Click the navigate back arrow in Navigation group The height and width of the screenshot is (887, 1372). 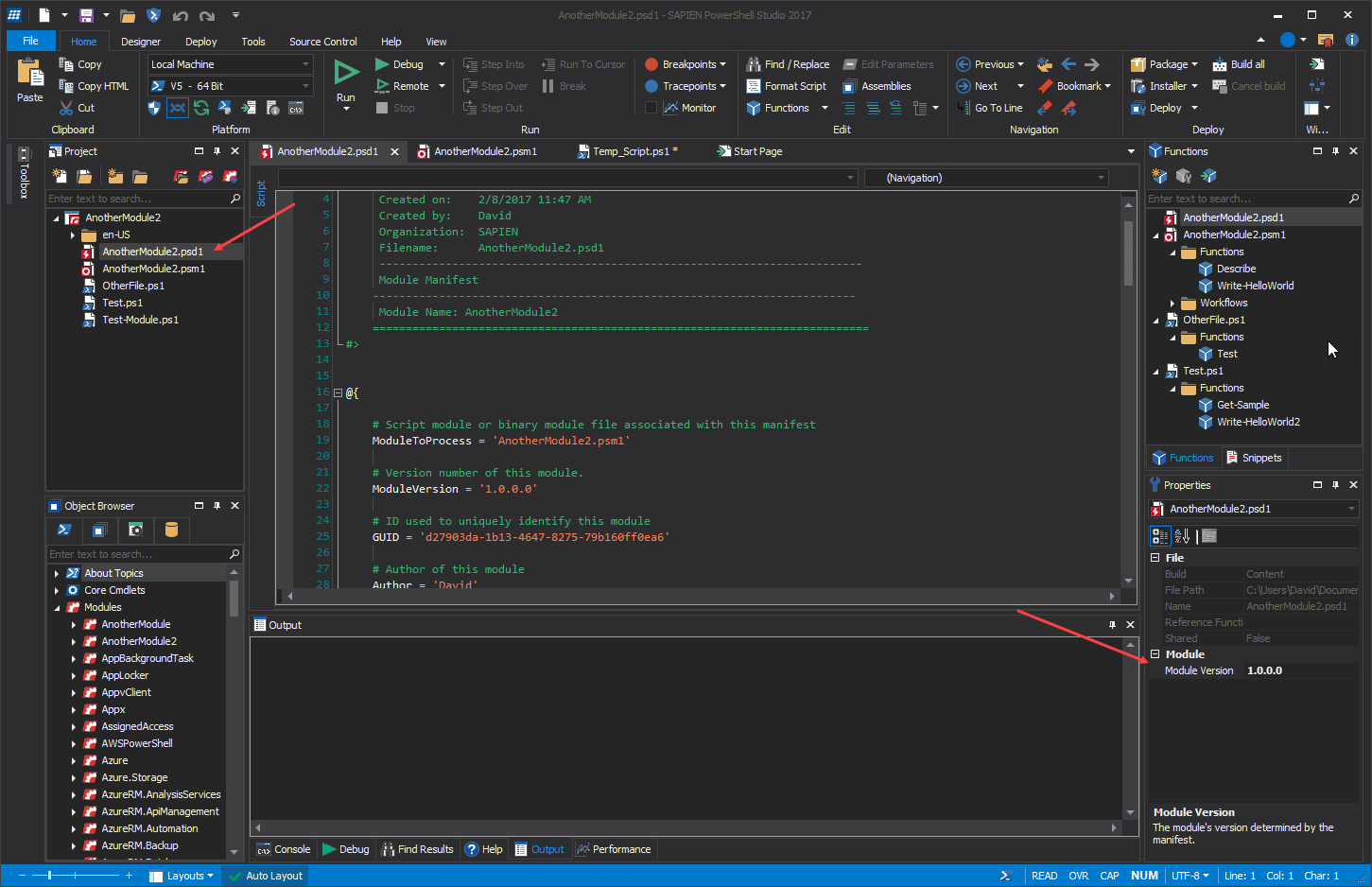click(1068, 64)
